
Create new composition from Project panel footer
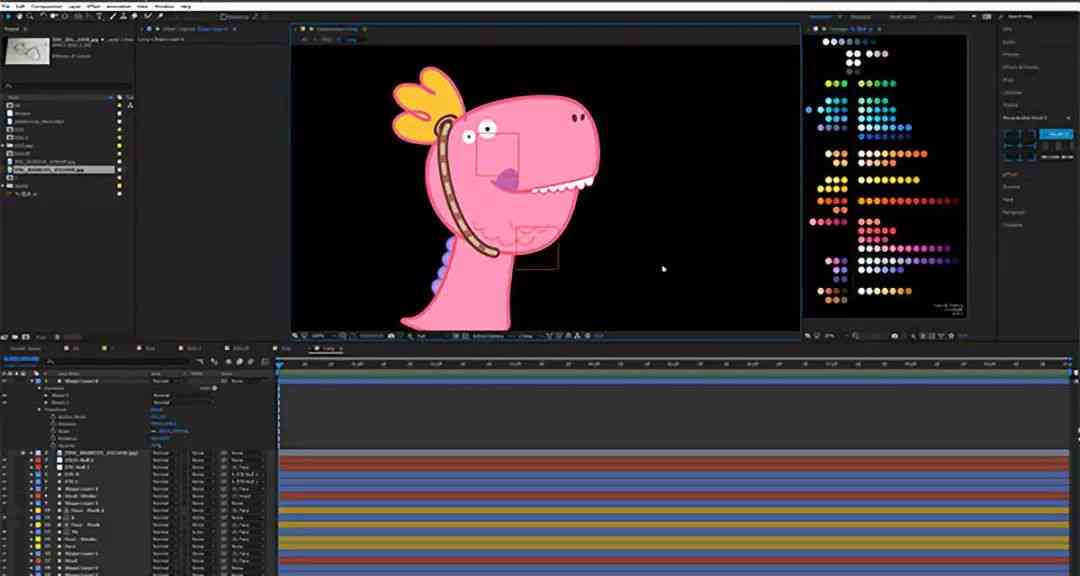(25, 337)
